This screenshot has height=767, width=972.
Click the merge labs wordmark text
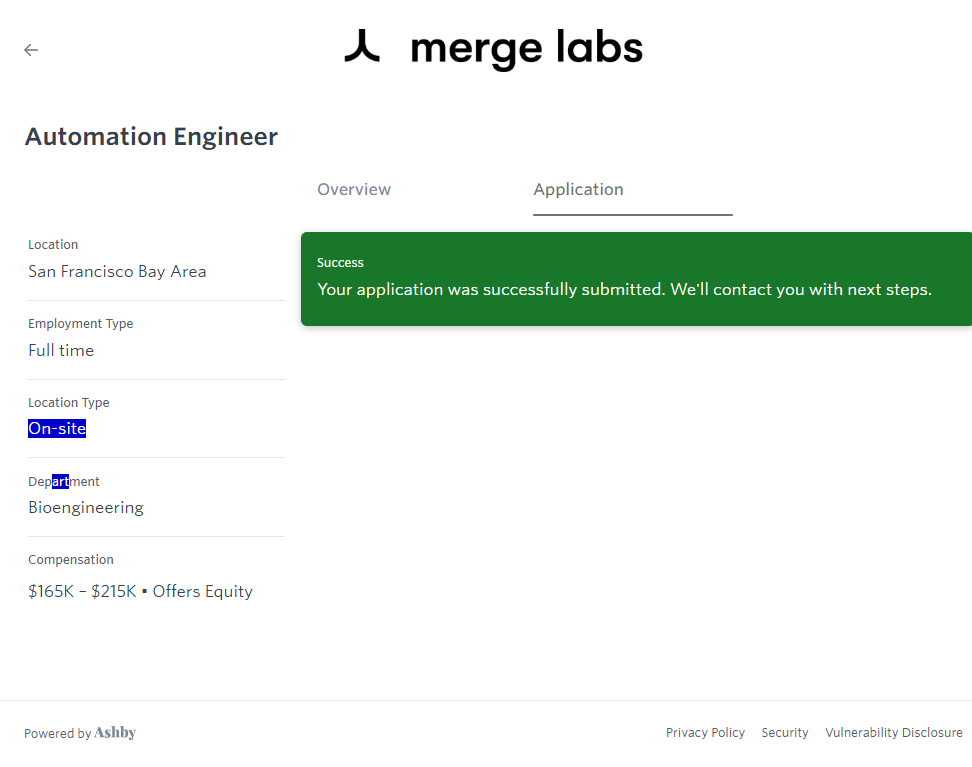pyautogui.click(x=526, y=48)
